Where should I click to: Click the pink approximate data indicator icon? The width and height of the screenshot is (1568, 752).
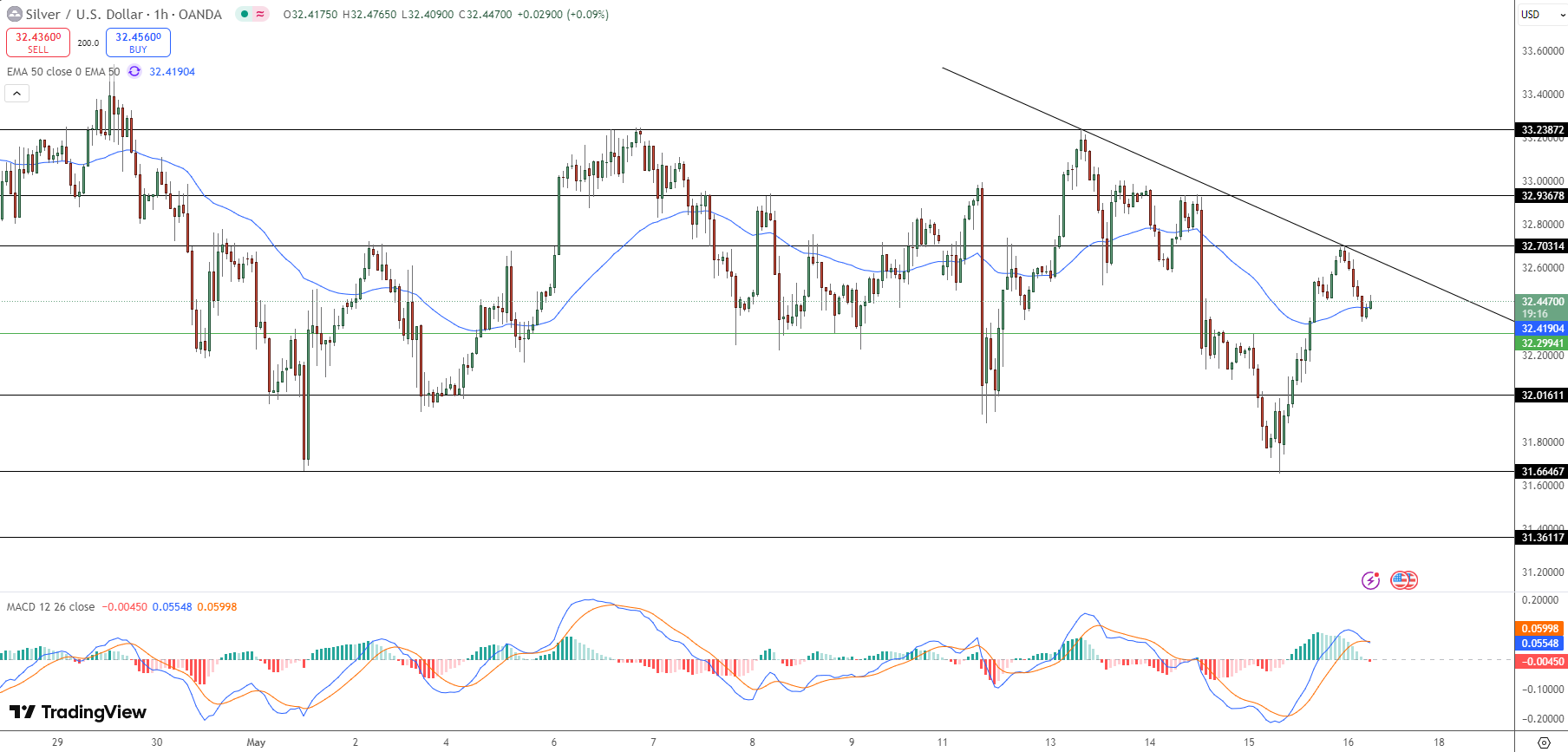click(260, 14)
